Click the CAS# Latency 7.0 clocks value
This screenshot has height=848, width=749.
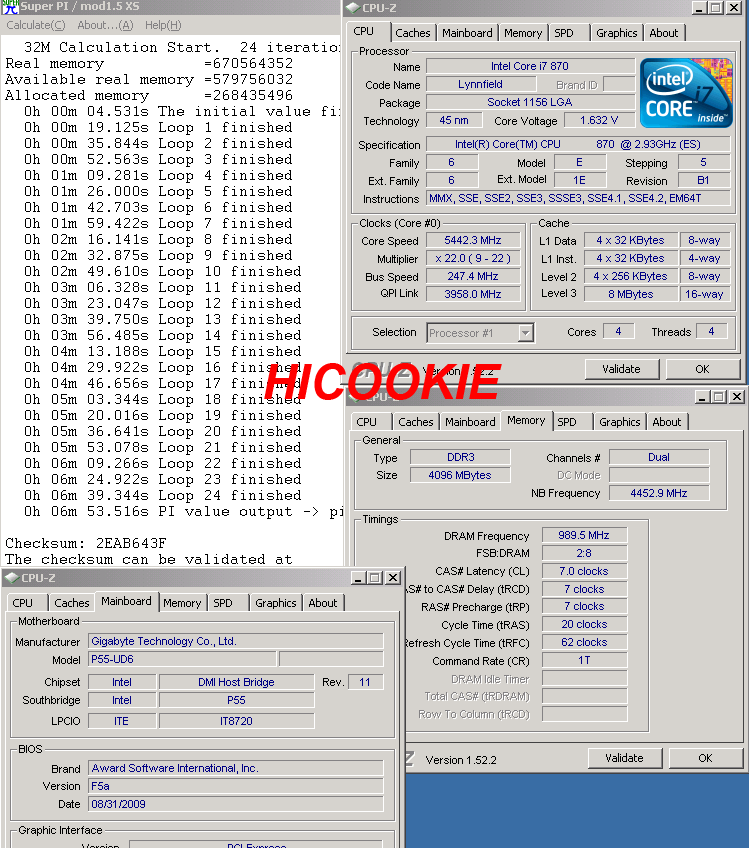click(584, 571)
